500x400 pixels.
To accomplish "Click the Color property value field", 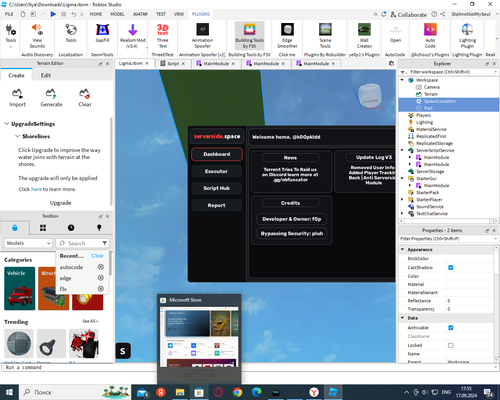I will click(x=470, y=276).
